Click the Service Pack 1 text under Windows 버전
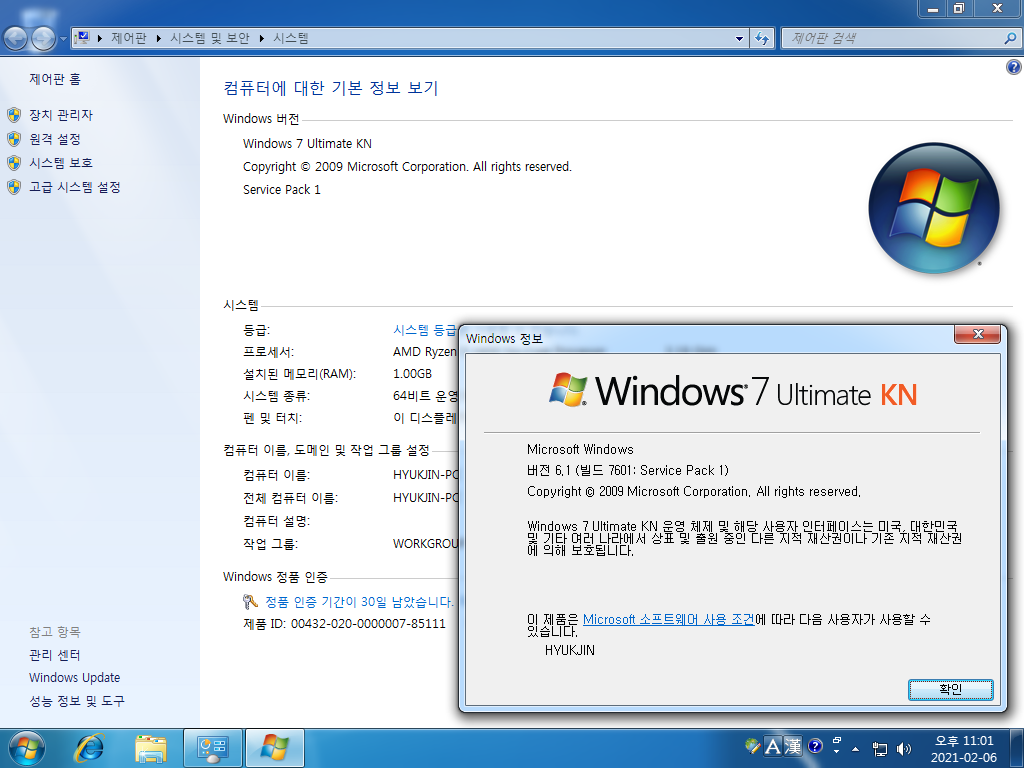Screen dimensions: 1024x768 click(281, 190)
